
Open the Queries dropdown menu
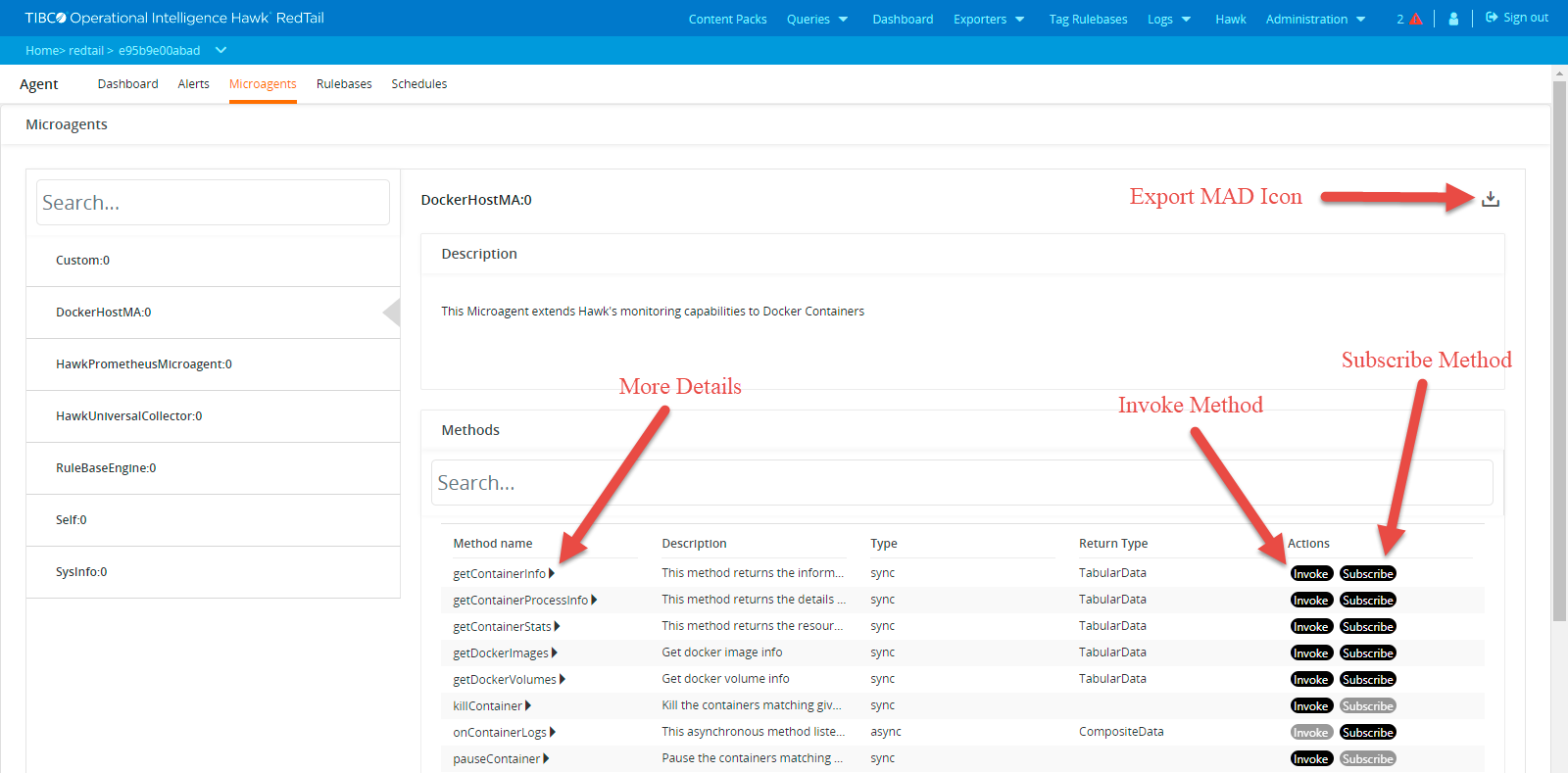tap(817, 19)
